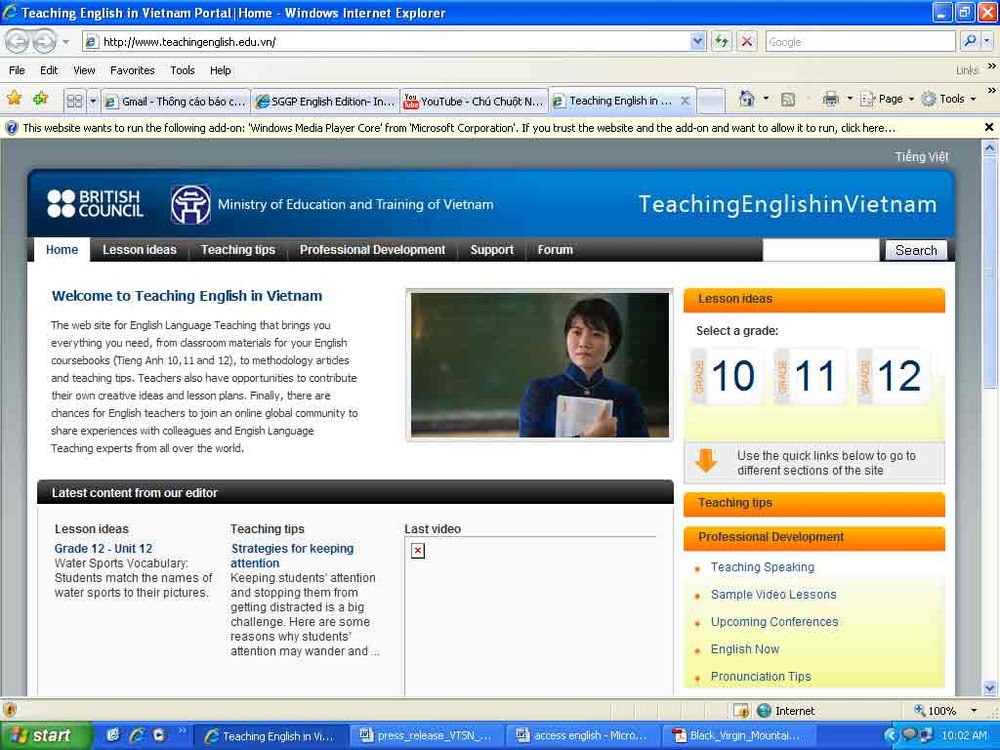Add this page to Favorites with the star-plus icon
Image resolution: width=1000 pixels, height=750 pixels.
point(38,99)
